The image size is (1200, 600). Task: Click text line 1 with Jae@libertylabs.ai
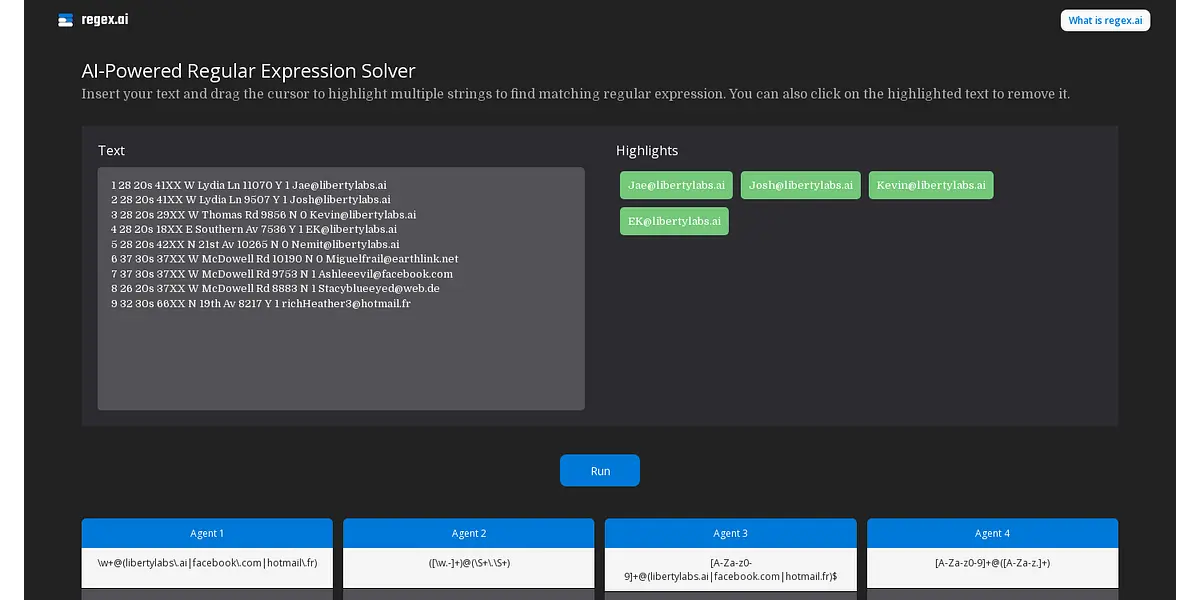pyautogui.click(x=249, y=185)
